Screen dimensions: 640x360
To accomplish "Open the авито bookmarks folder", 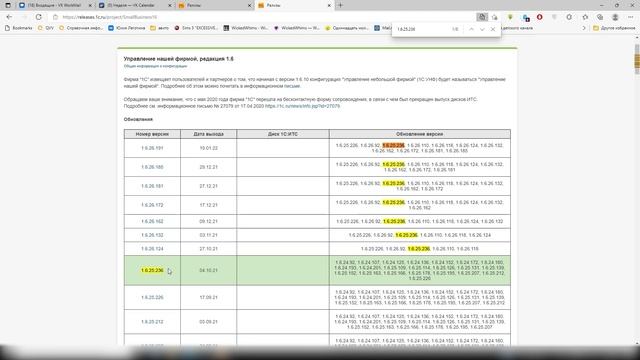I will click(x=159, y=28).
